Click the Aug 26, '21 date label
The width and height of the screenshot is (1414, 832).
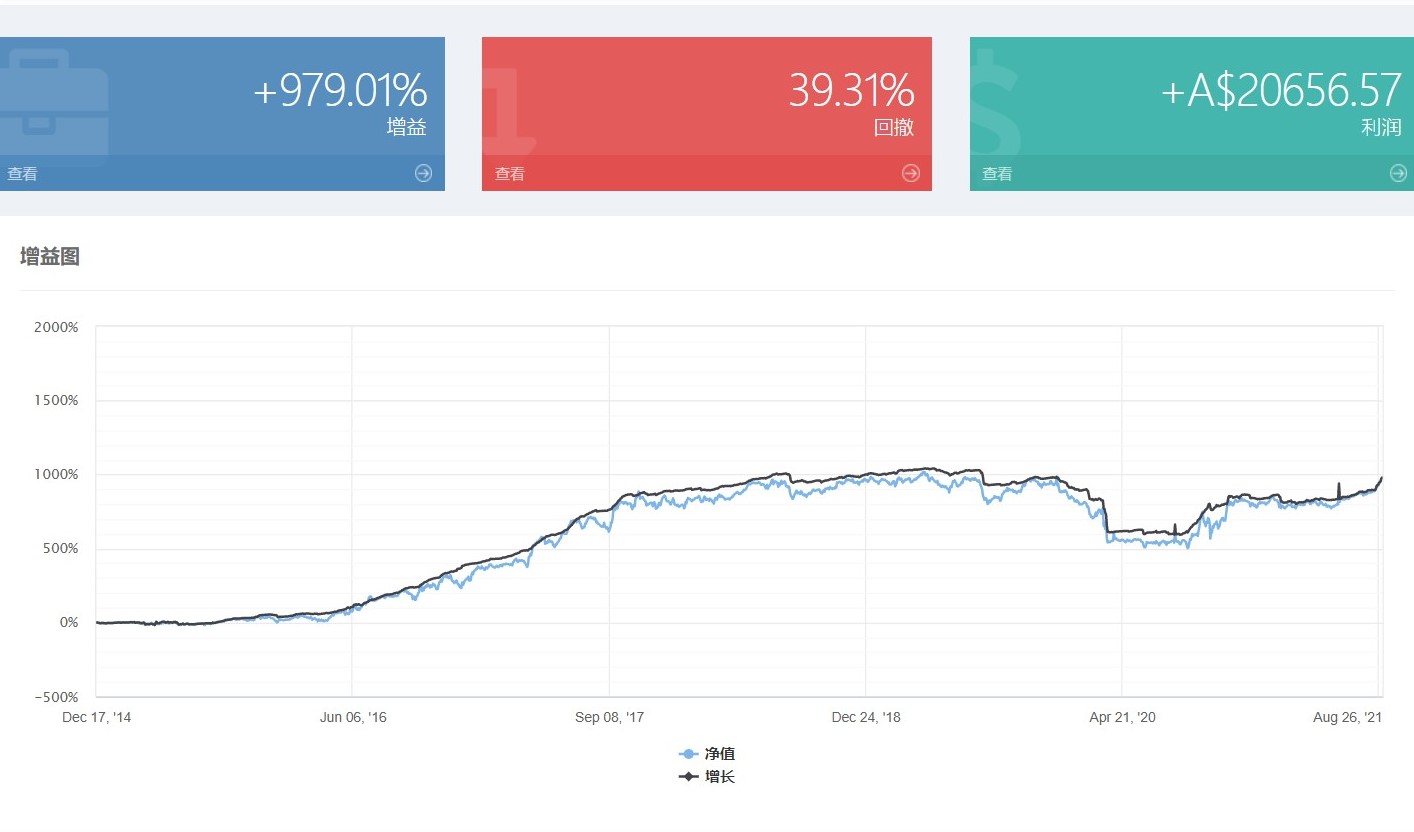1348,718
